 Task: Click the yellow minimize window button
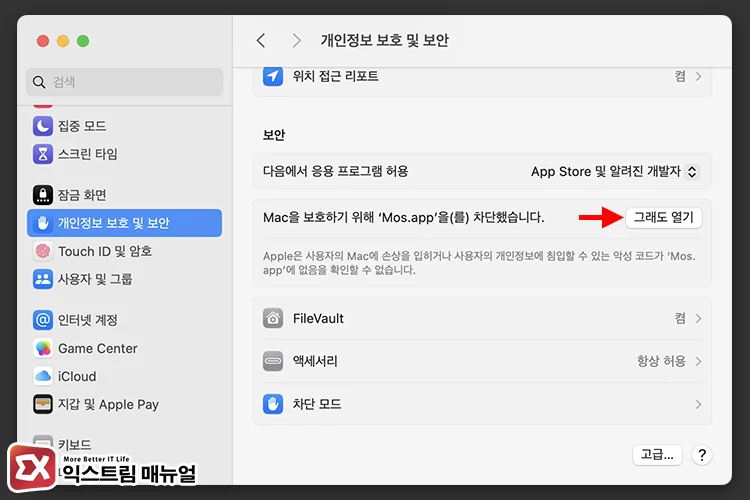[63, 41]
